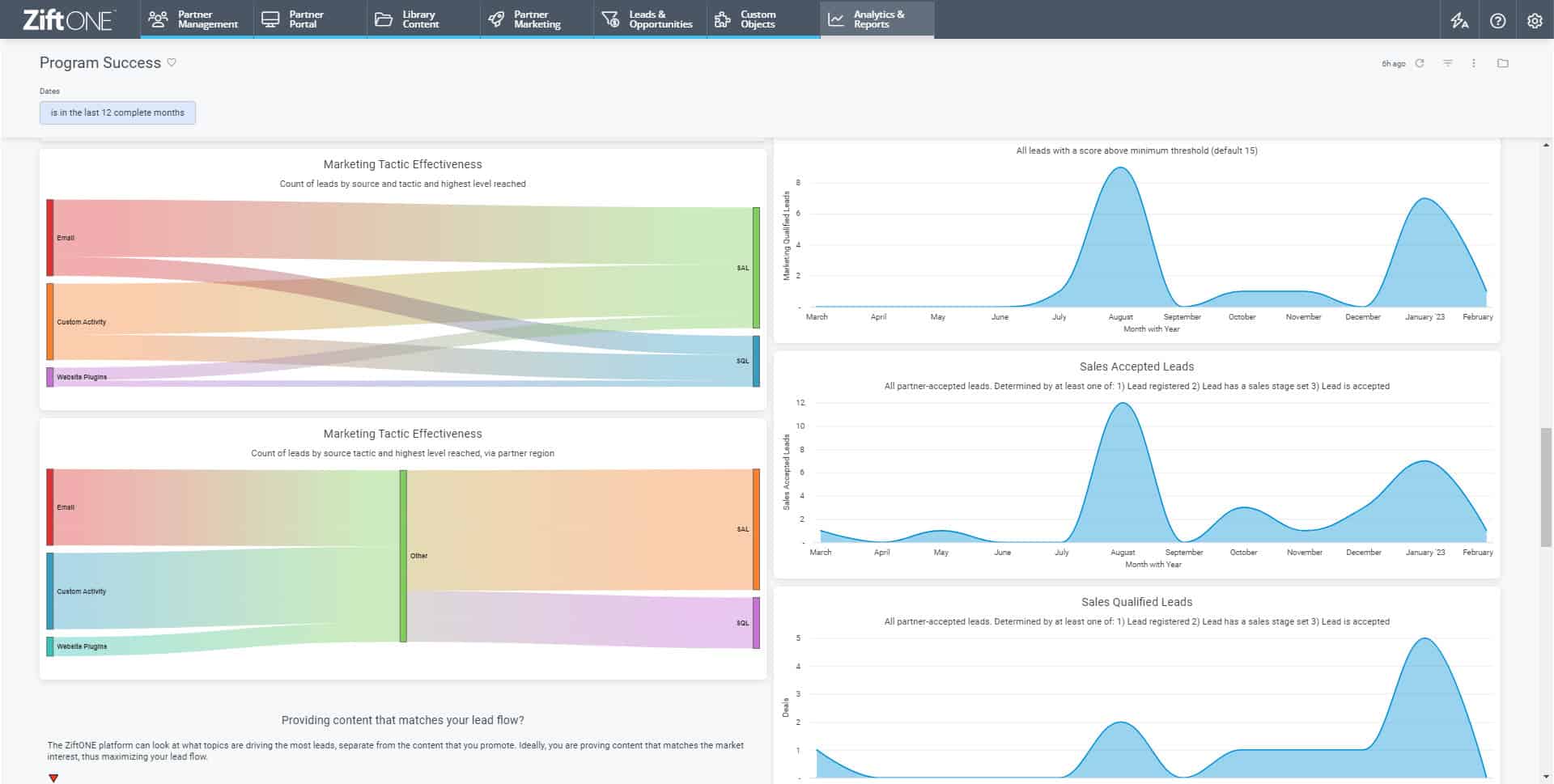Open the Partner Marketing menu
The height and width of the screenshot is (784, 1554).
click(x=536, y=19)
